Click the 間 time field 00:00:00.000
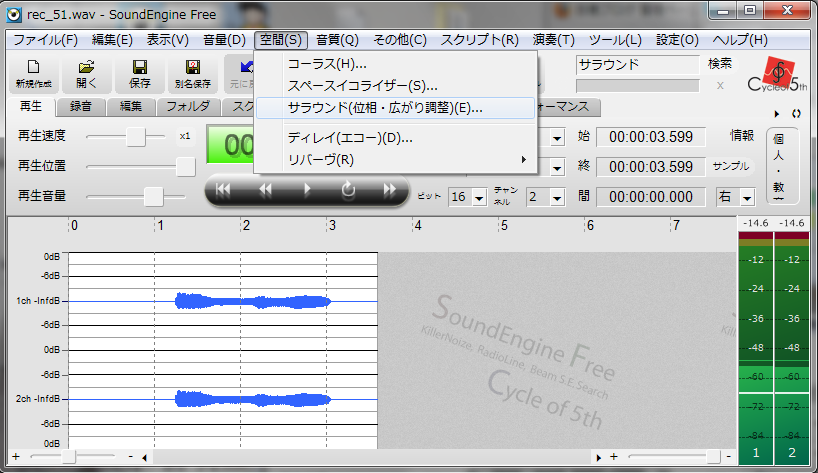Image resolution: width=818 pixels, height=473 pixels. click(x=651, y=197)
